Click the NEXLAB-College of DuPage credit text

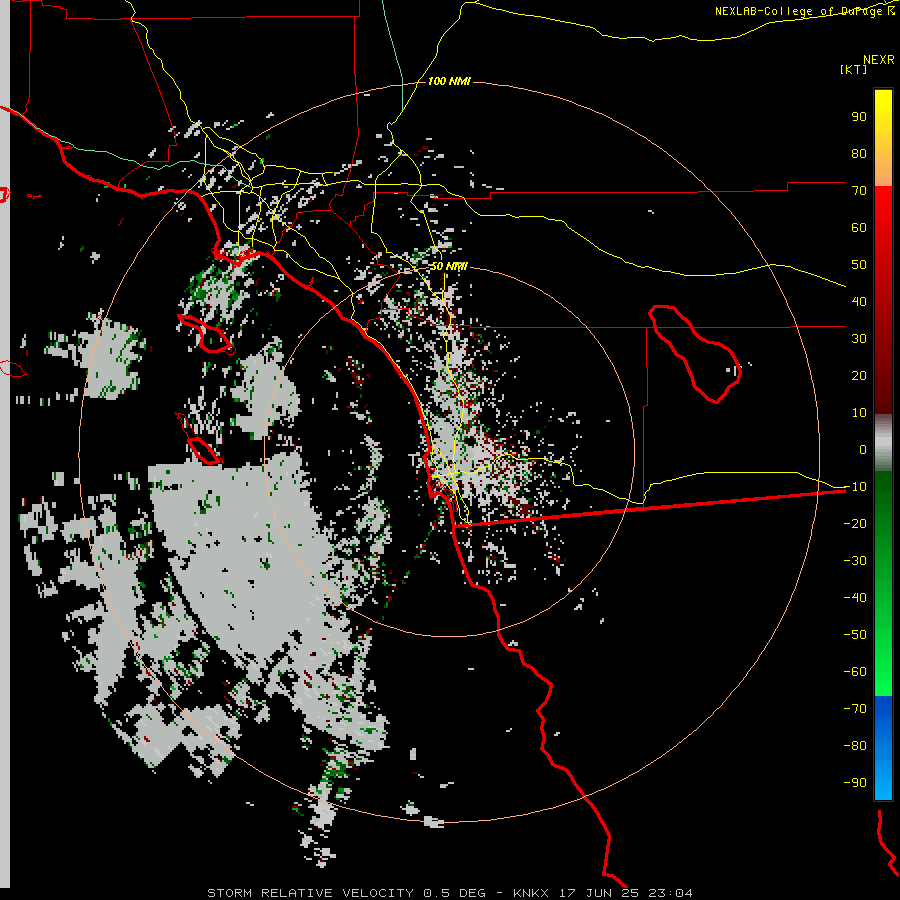pyautogui.click(x=805, y=11)
